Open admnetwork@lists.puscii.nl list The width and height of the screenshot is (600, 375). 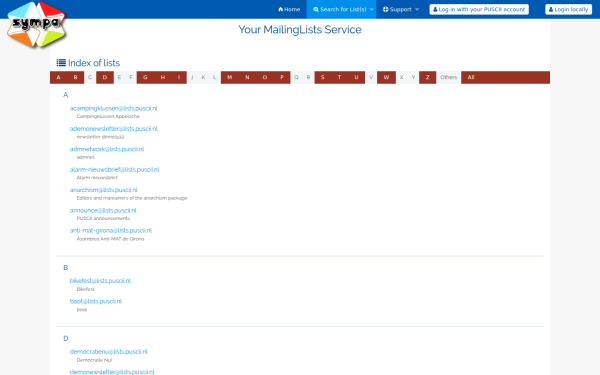pyautogui.click(x=107, y=149)
